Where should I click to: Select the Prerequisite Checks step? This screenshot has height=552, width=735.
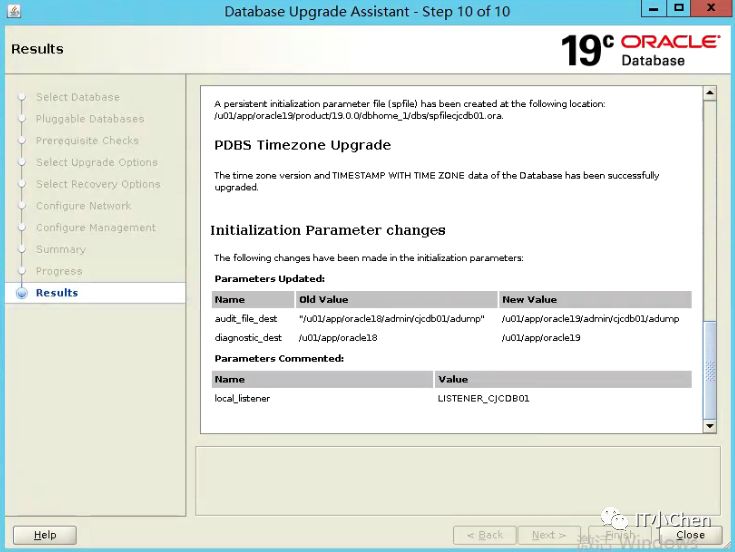pos(87,141)
